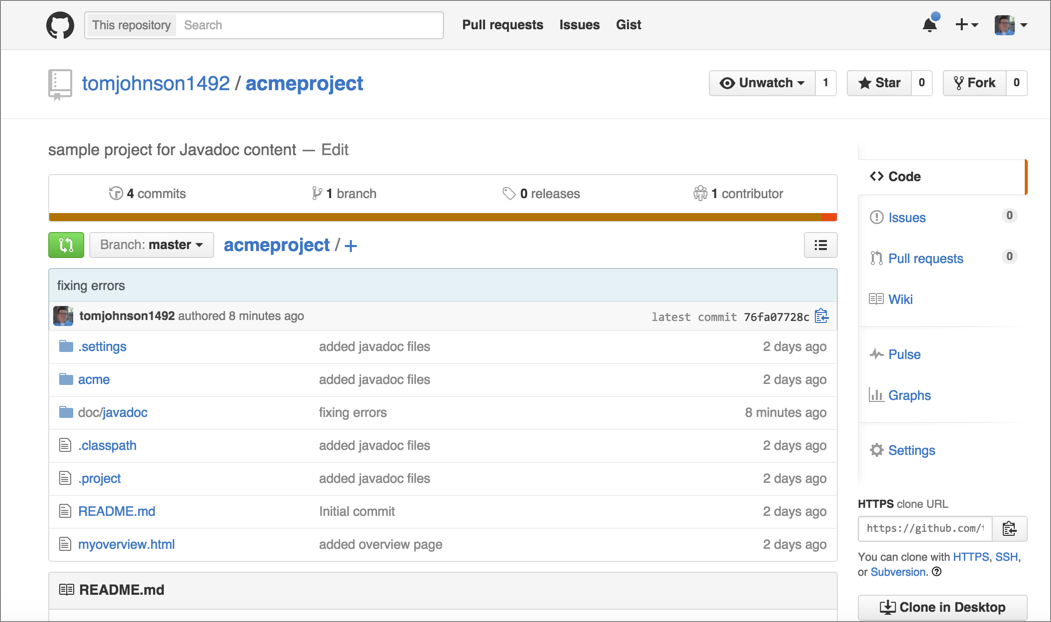This screenshot has height=622, width=1051.
Task: Toggle the Unwatch repository button
Action: (x=762, y=83)
